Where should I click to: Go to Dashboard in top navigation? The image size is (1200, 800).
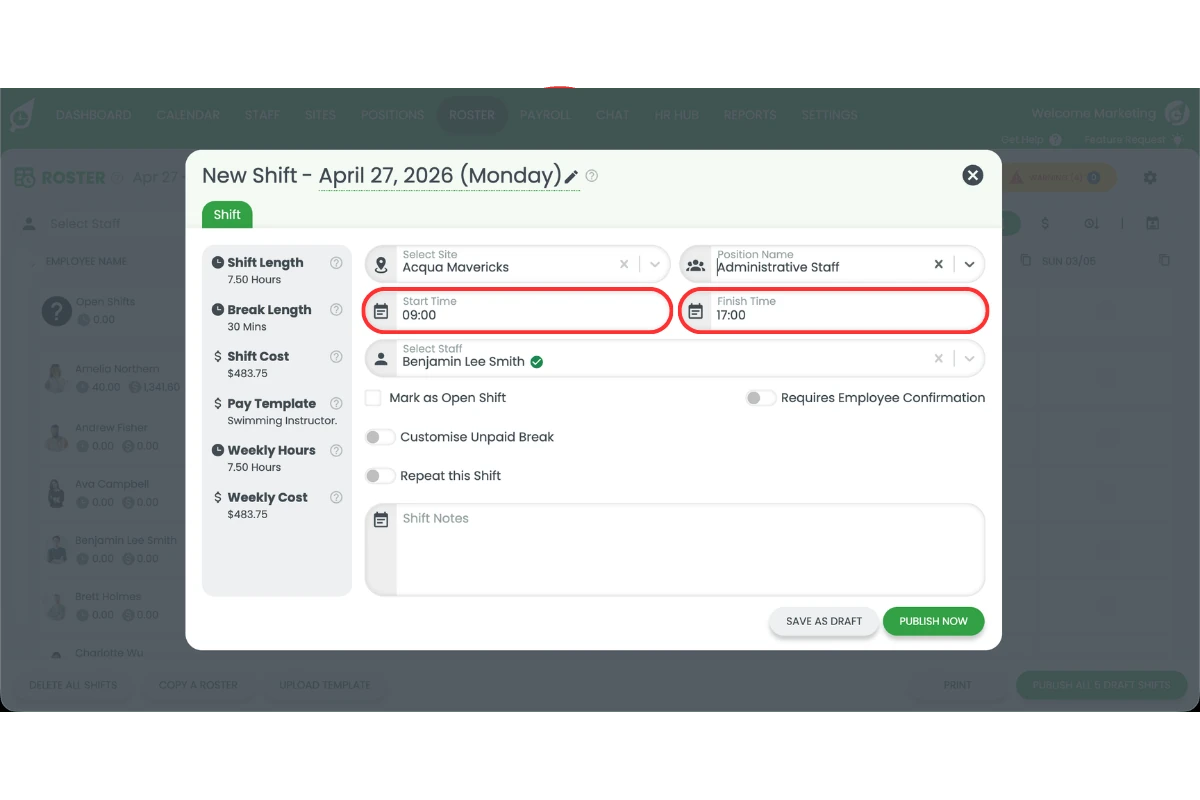click(94, 115)
